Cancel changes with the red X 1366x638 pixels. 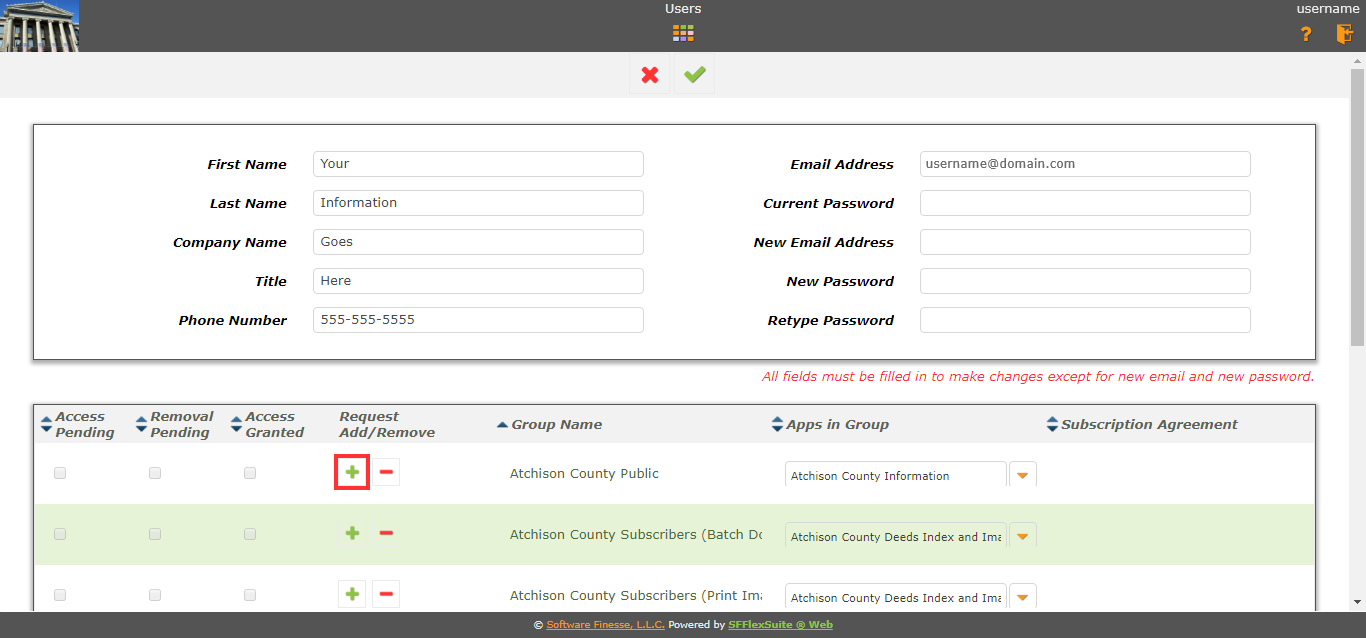pos(650,75)
